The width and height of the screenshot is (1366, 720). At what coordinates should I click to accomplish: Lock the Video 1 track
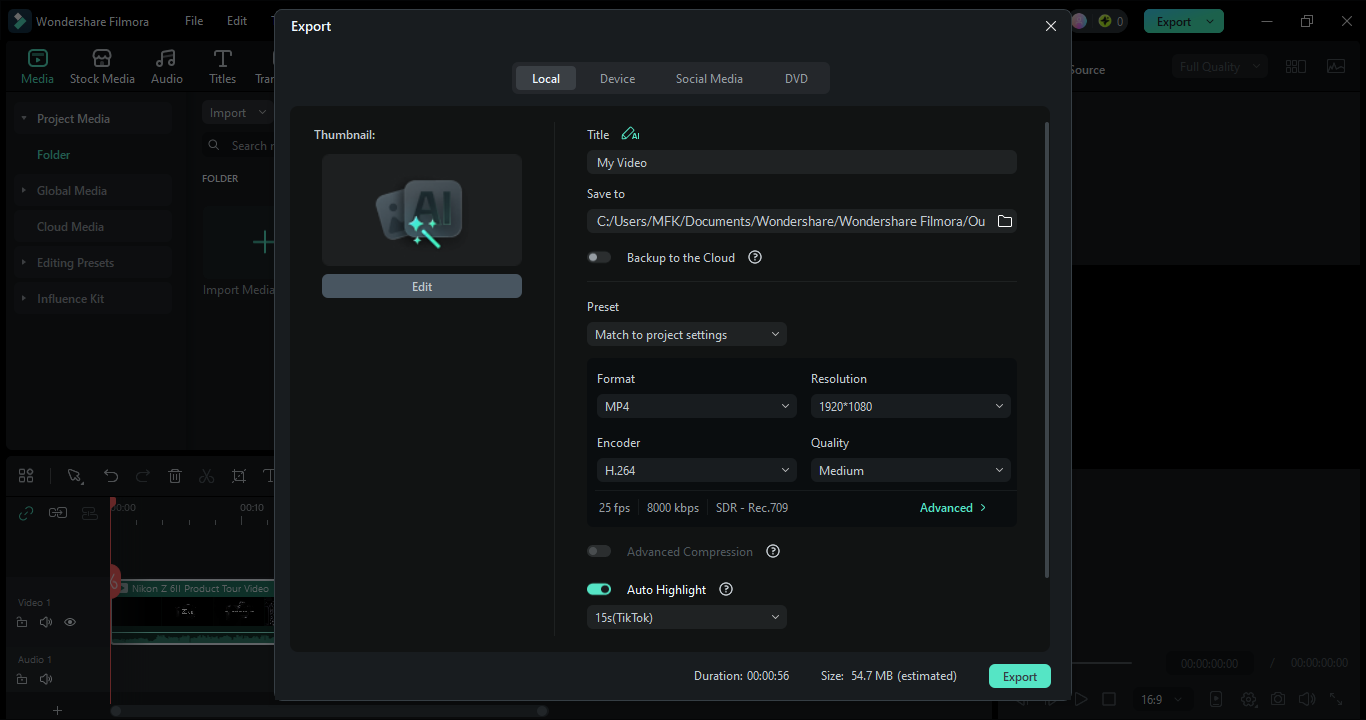[x=22, y=622]
